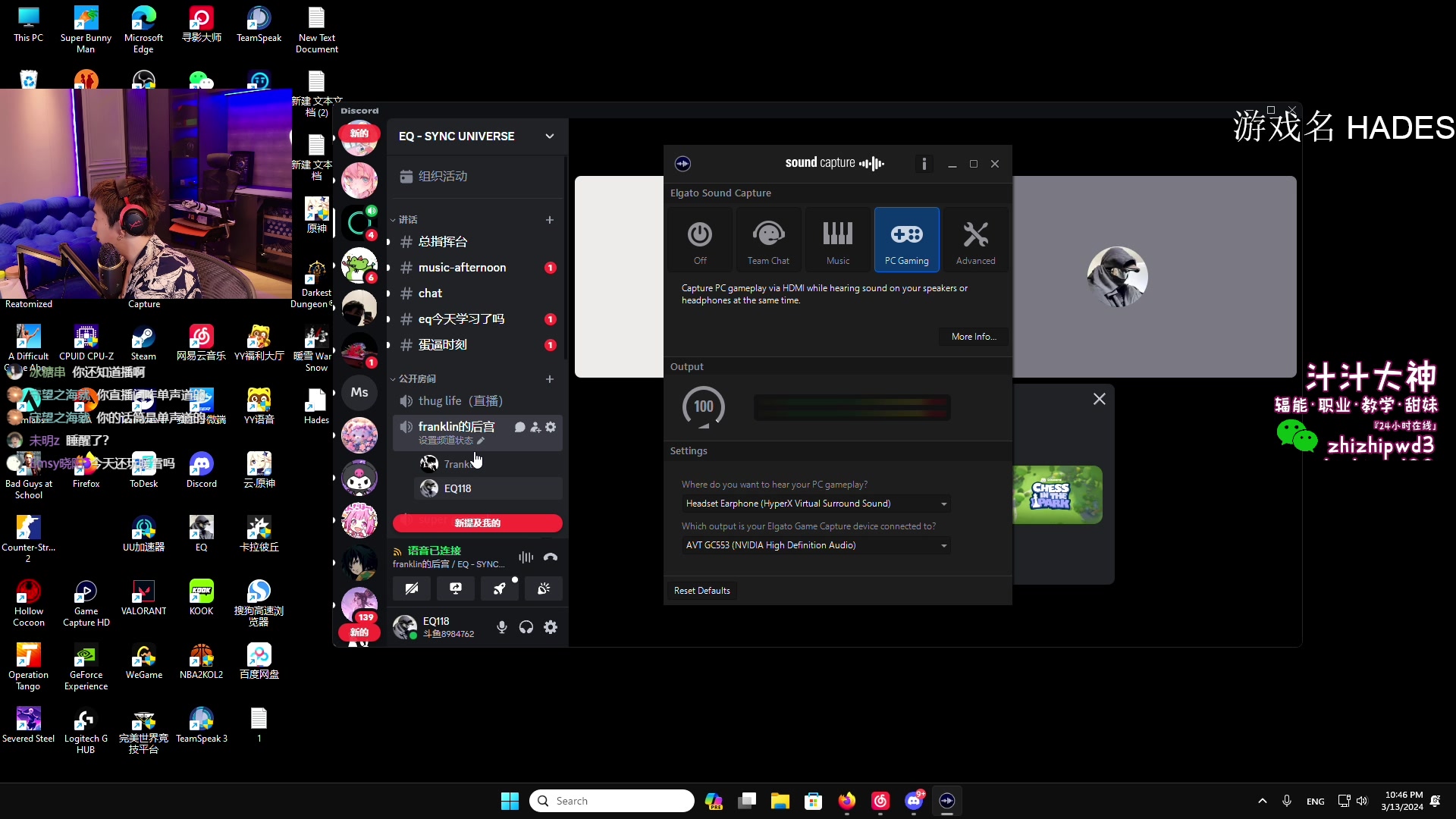Click 设置频道状态 edit pencil
This screenshot has height=819, width=1456.
click(x=481, y=441)
